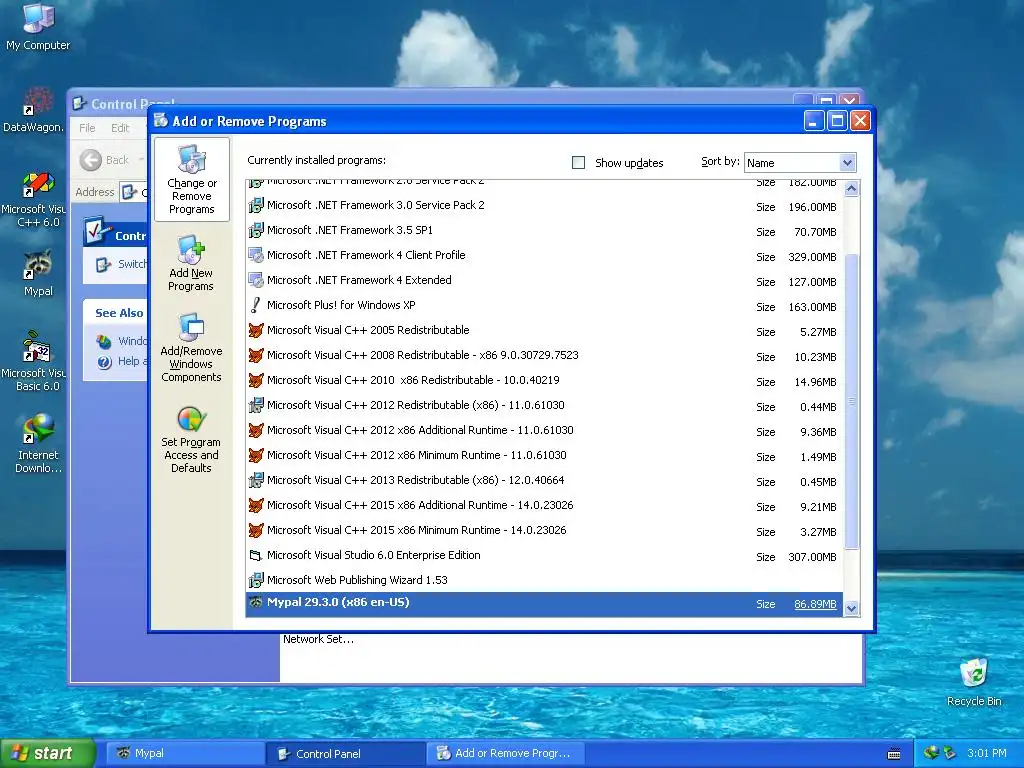The width and height of the screenshot is (1024, 768).
Task: Click the programs list scrollbar thumb
Action: point(851,400)
